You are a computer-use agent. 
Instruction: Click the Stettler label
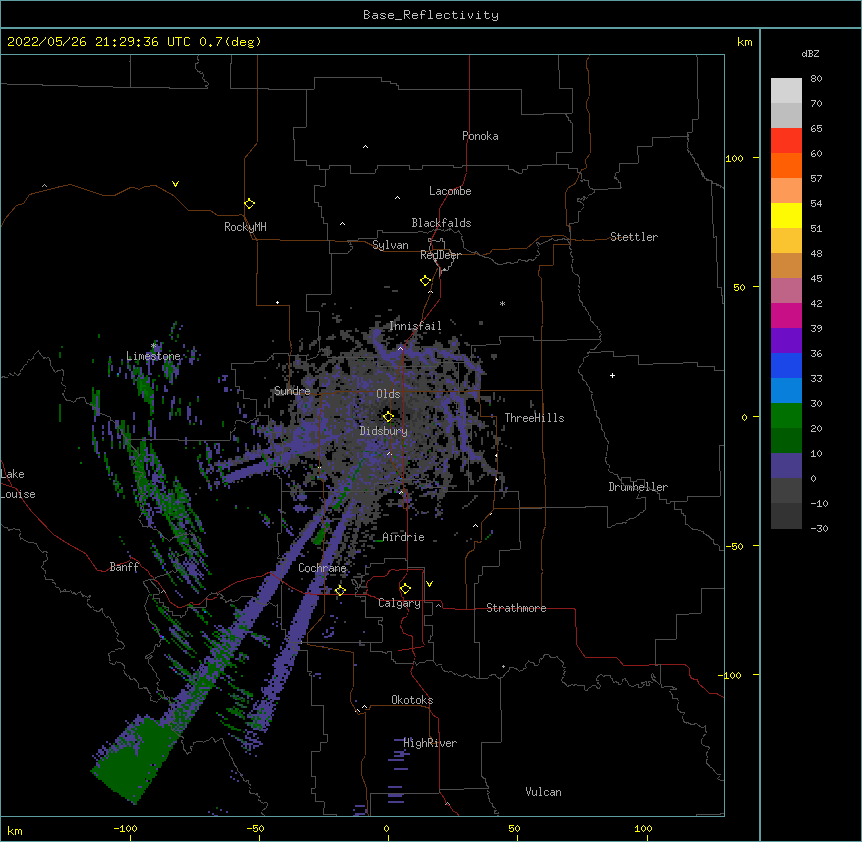tap(634, 237)
